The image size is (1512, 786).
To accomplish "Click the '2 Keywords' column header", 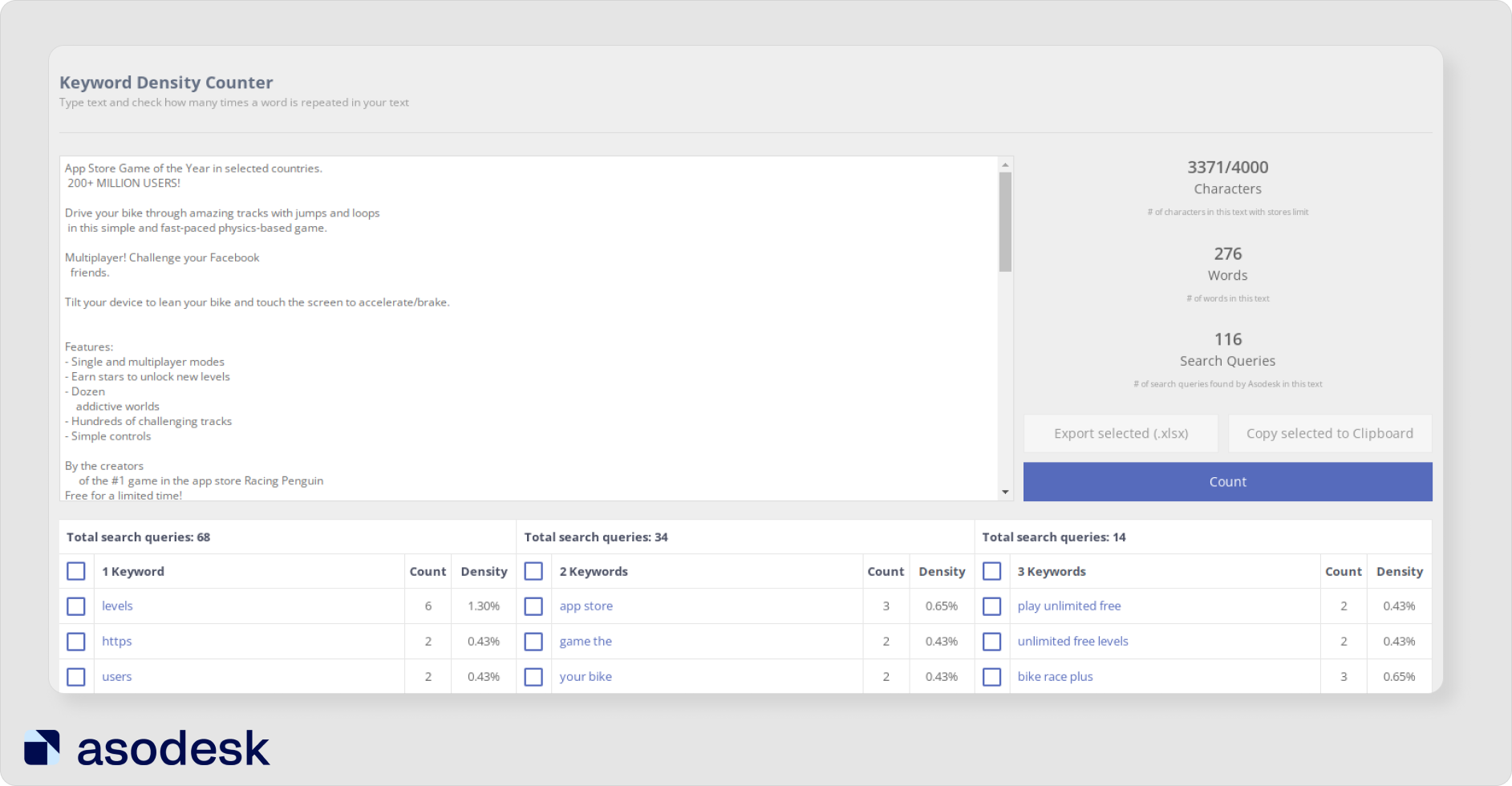I will [594, 572].
